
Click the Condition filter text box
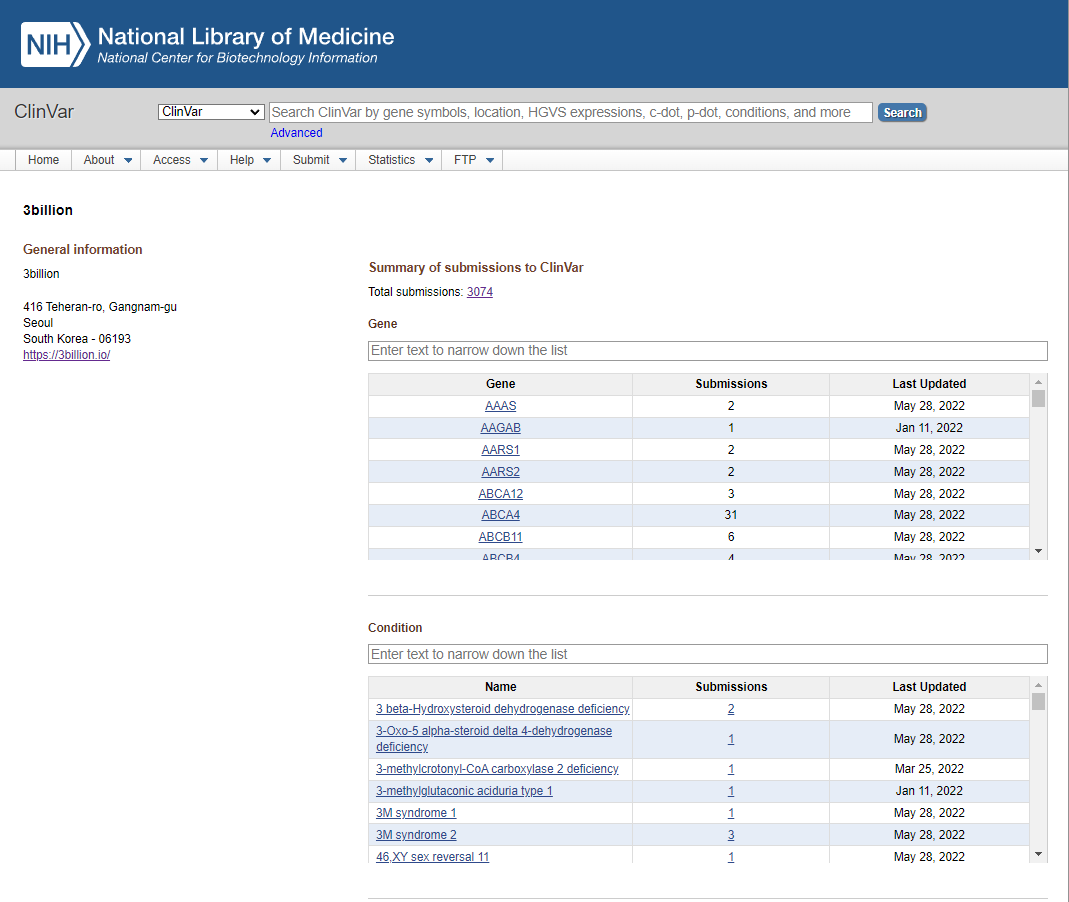click(x=707, y=654)
